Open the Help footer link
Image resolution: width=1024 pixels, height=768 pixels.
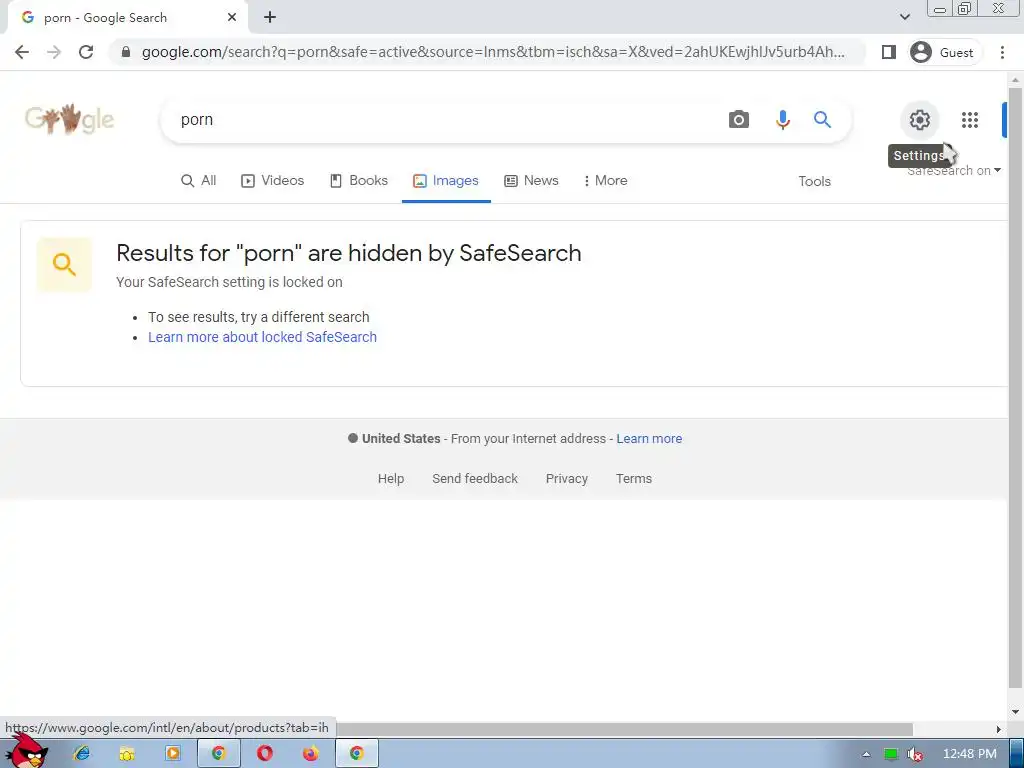point(391,479)
